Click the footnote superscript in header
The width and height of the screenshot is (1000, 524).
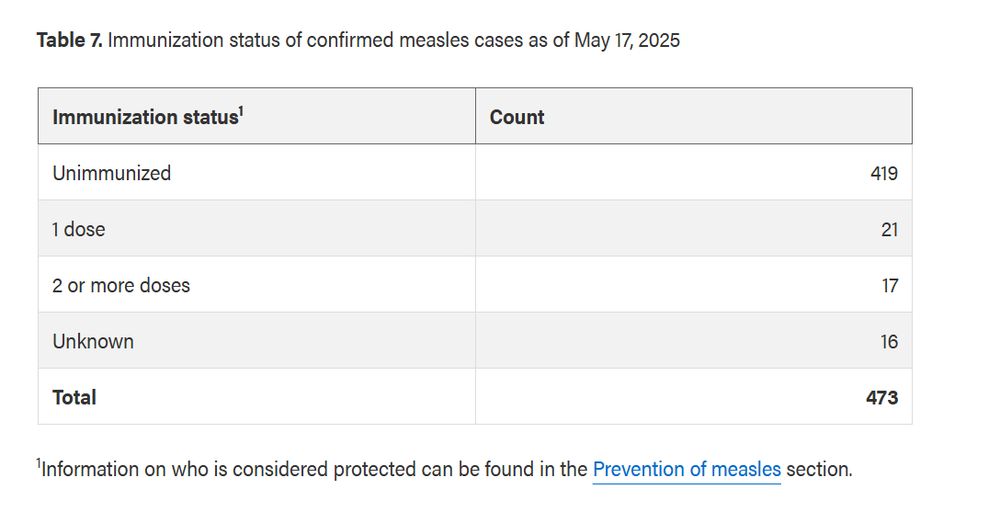pyautogui.click(x=241, y=110)
